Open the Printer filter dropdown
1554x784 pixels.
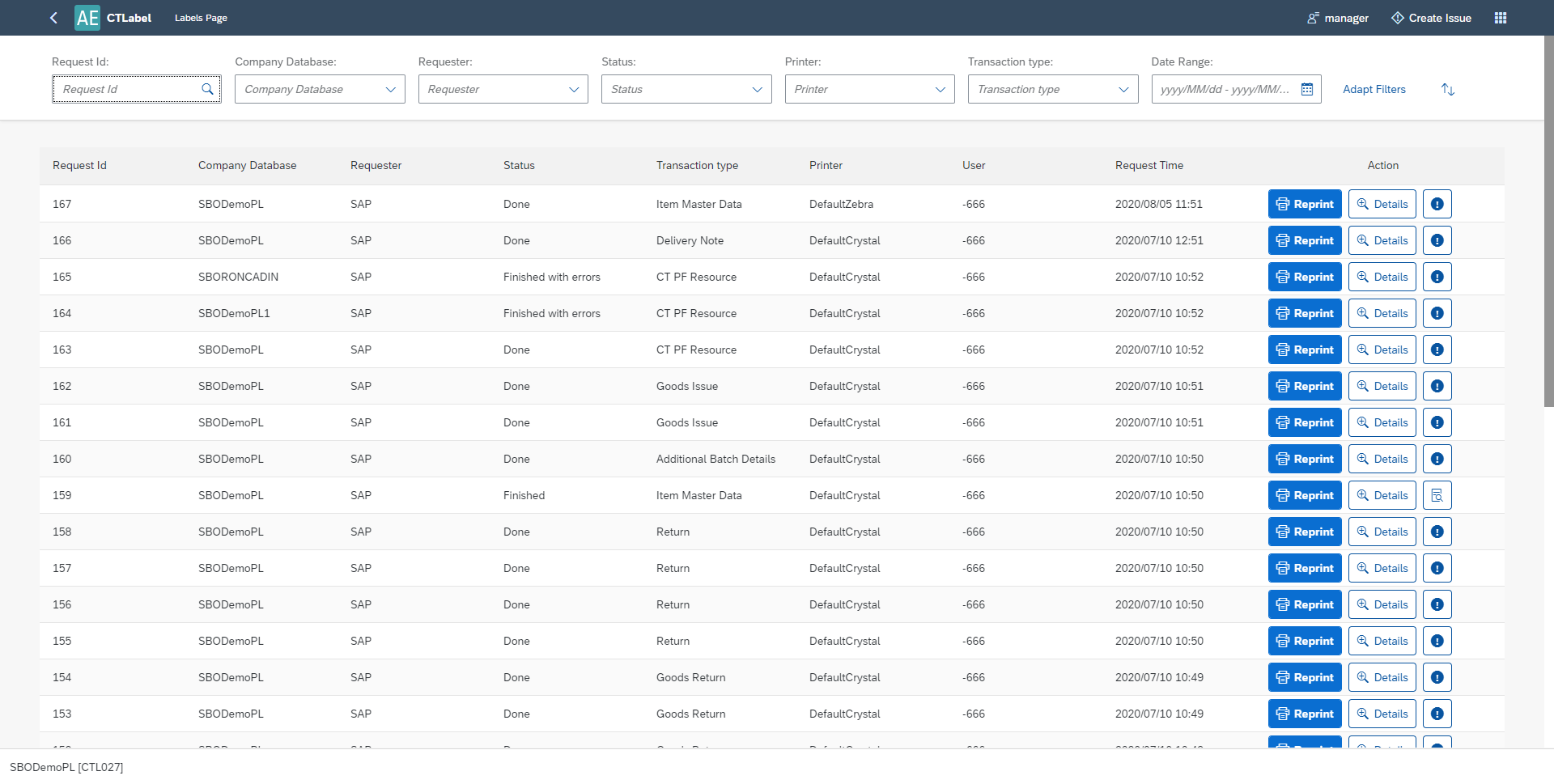940,89
